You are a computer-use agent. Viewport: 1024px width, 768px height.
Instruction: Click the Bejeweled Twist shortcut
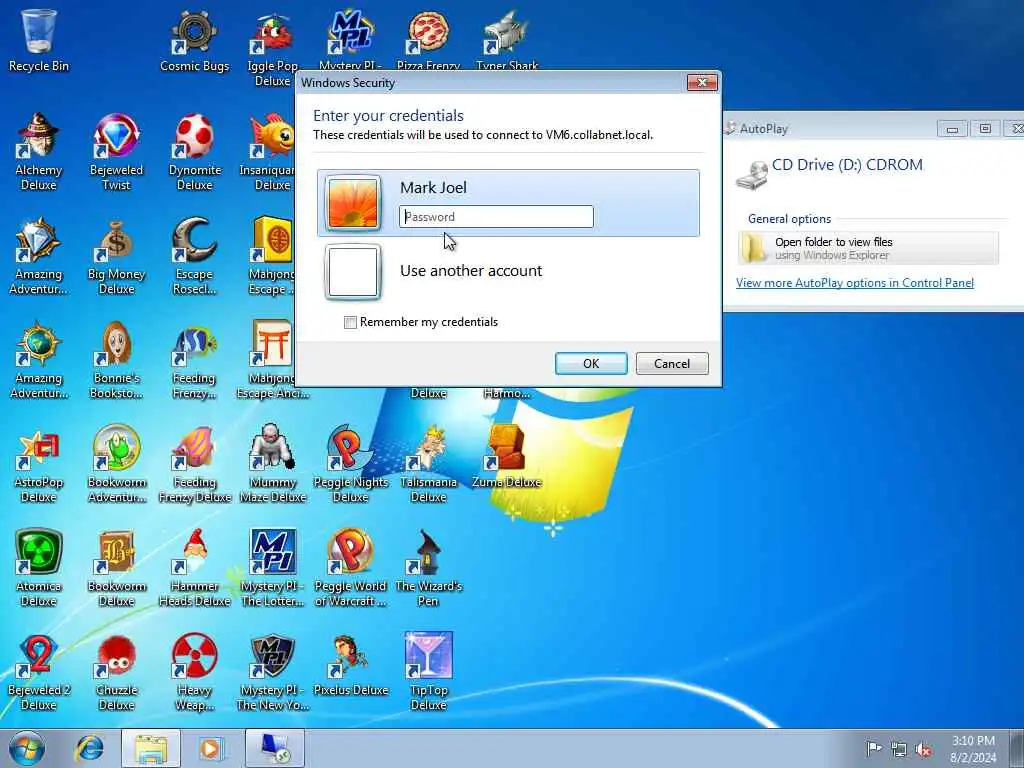point(116,152)
